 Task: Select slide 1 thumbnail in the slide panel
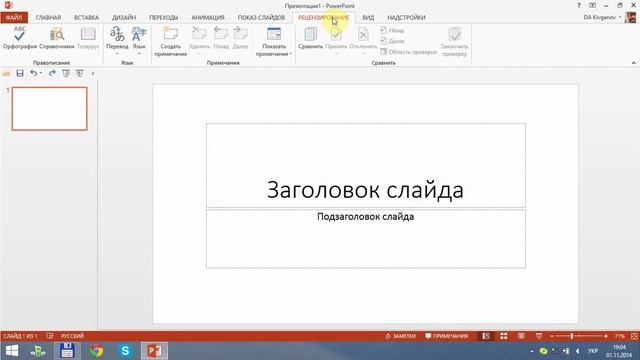(49, 109)
